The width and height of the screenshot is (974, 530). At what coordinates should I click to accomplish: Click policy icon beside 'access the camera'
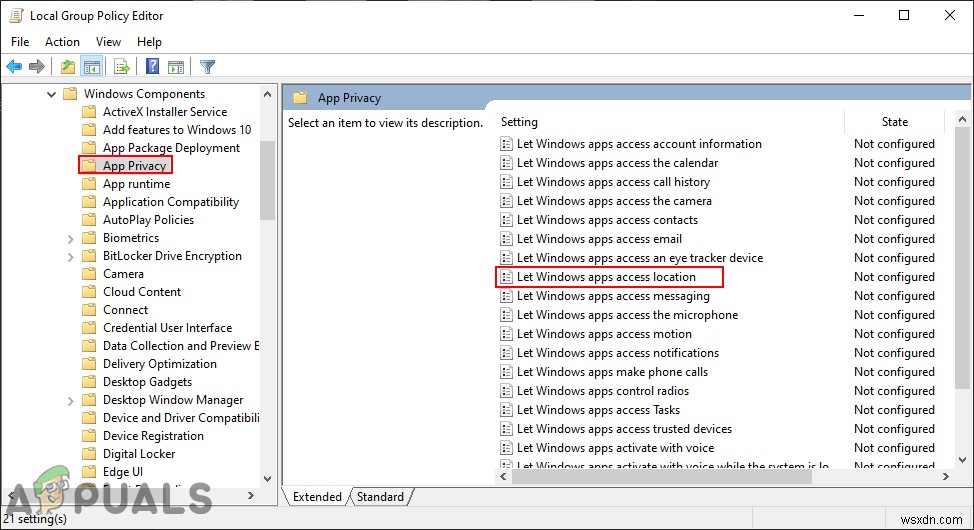pyautogui.click(x=506, y=201)
